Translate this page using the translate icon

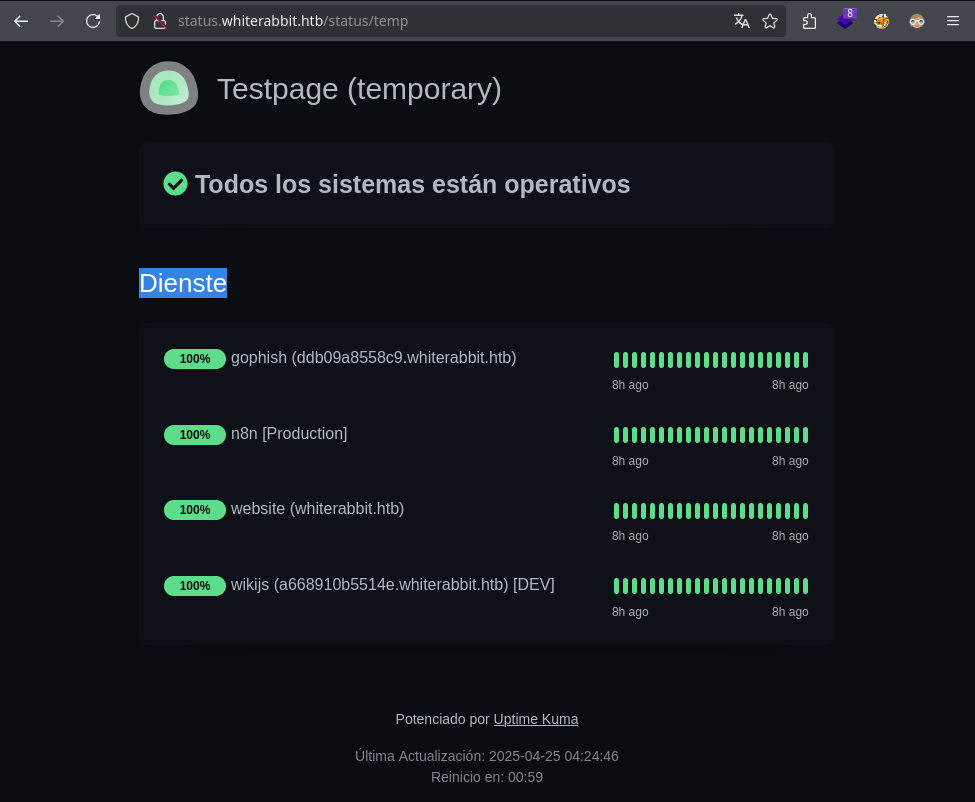coord(741,21)
